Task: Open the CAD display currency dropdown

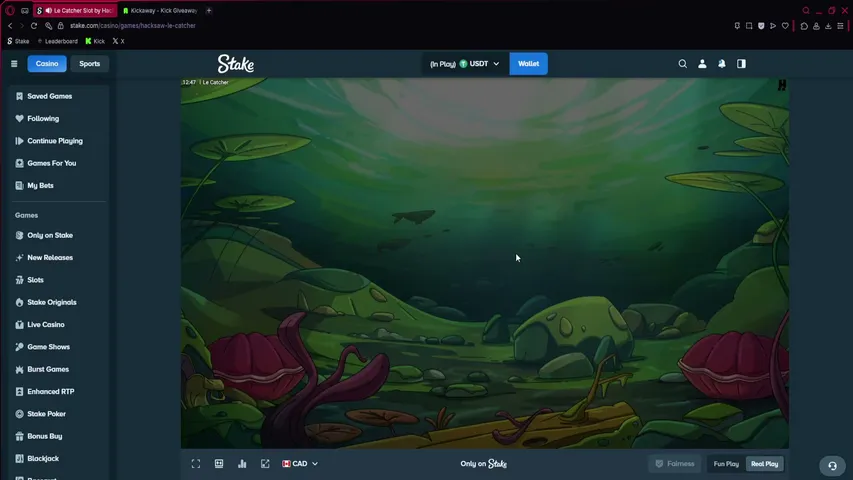Action: tap(300, 464)
